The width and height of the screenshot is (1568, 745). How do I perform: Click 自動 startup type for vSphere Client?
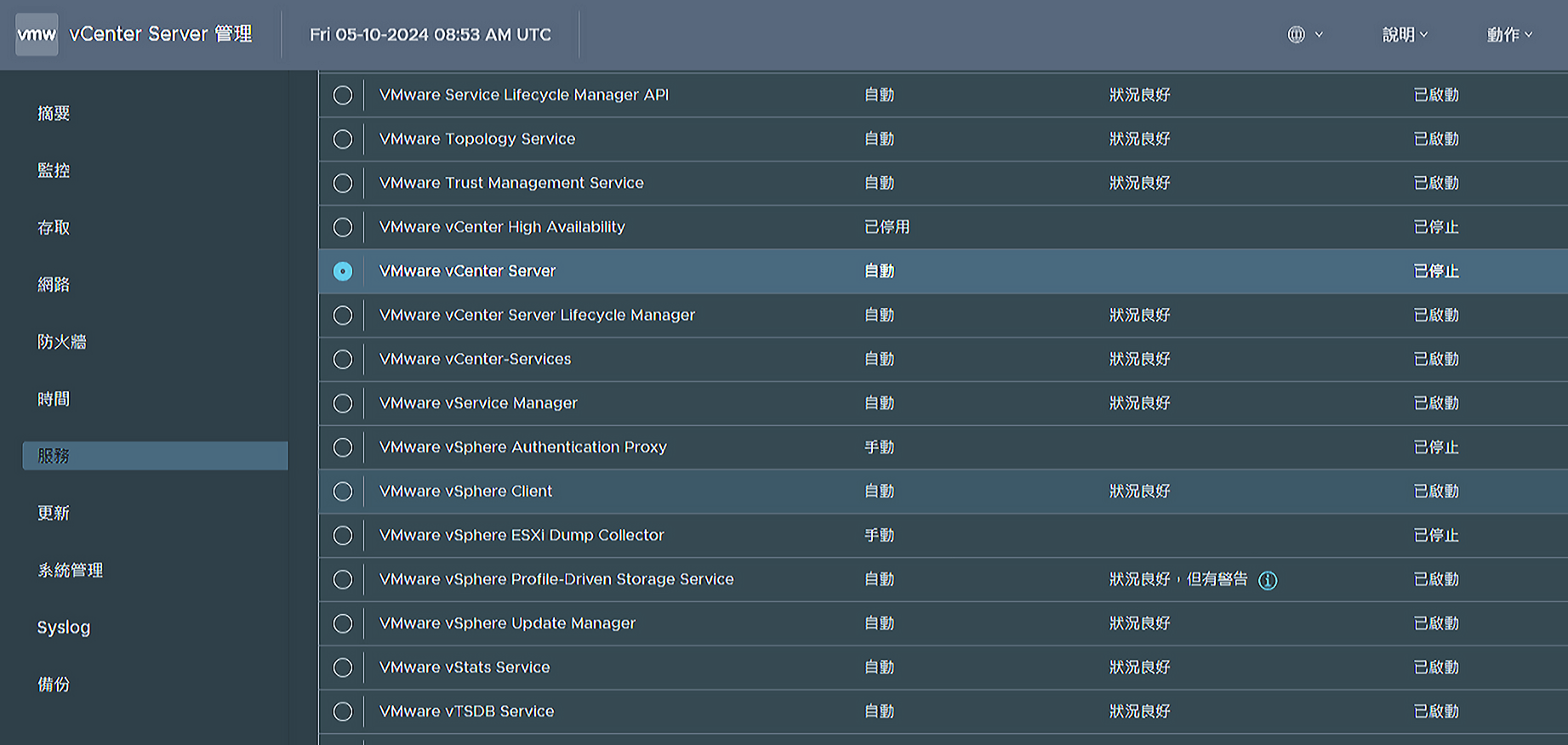pos(880,492)
